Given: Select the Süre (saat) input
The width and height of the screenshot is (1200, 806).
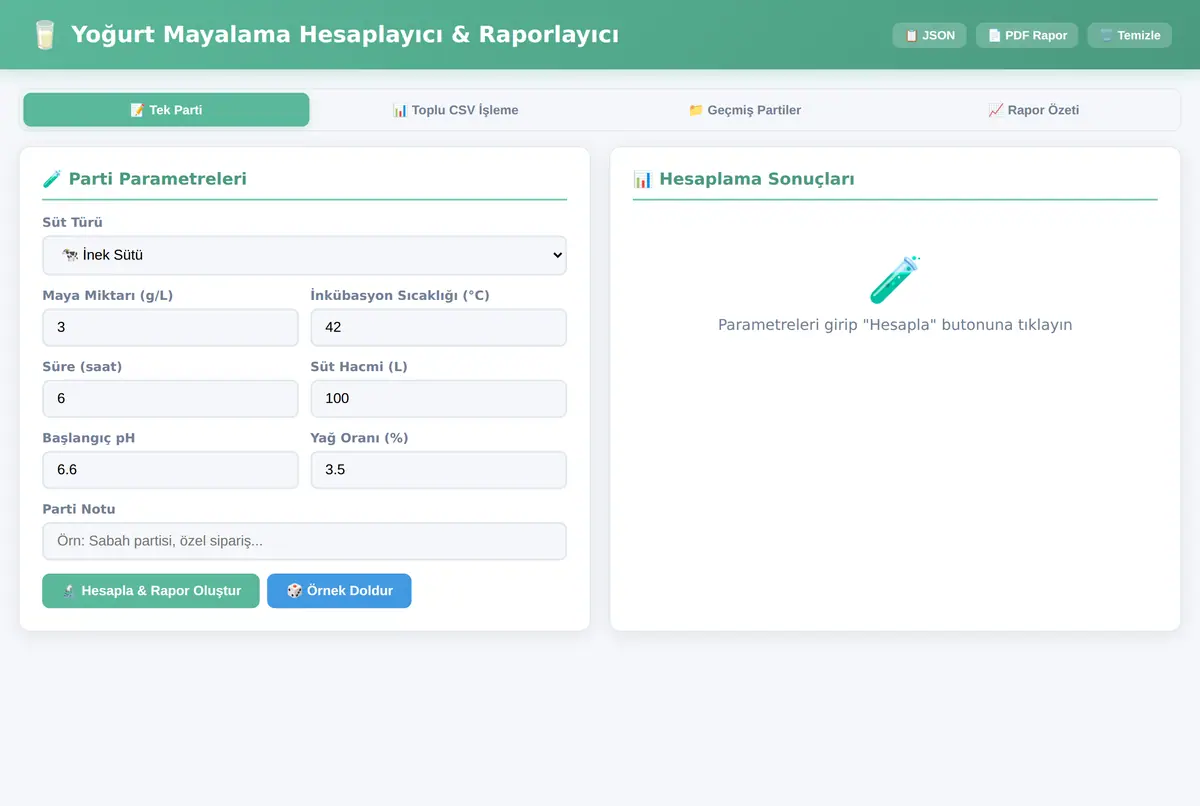Looking at the screenshot, I should [x=170, y=398].
